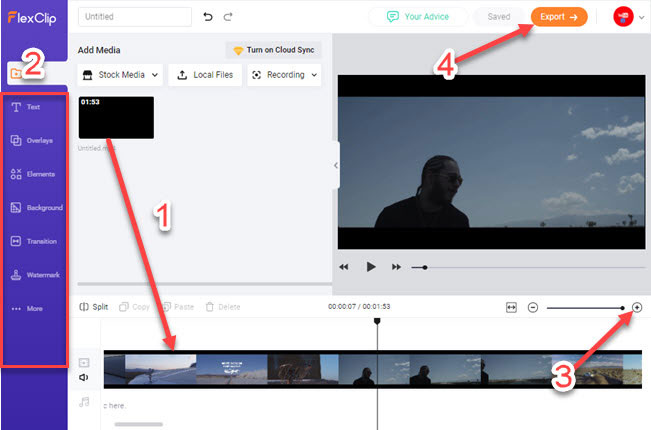Open the Background panel
Screen dimensions: 651x430
(37, 208)
